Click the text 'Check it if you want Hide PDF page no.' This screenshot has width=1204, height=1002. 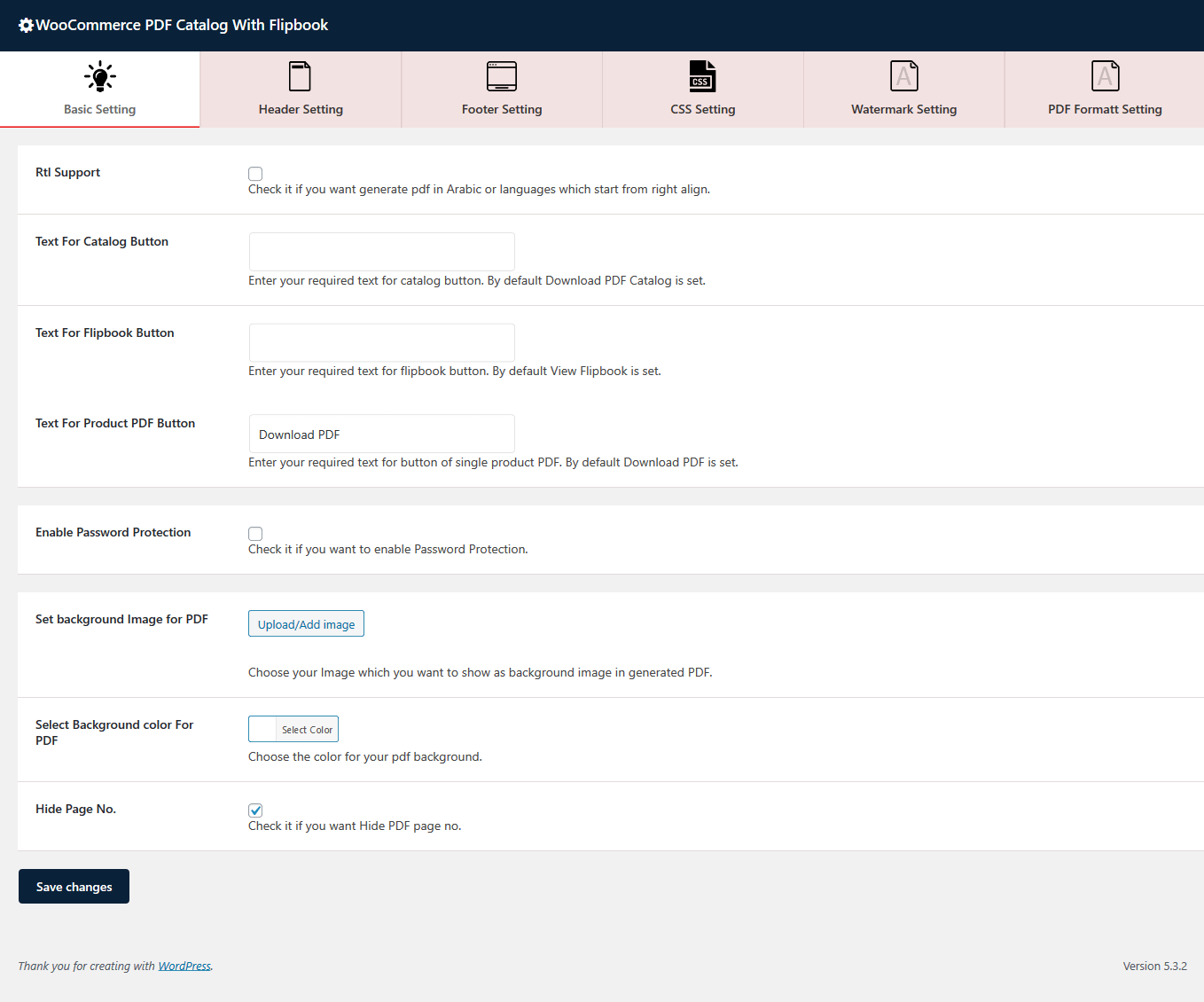coord(355,826)
